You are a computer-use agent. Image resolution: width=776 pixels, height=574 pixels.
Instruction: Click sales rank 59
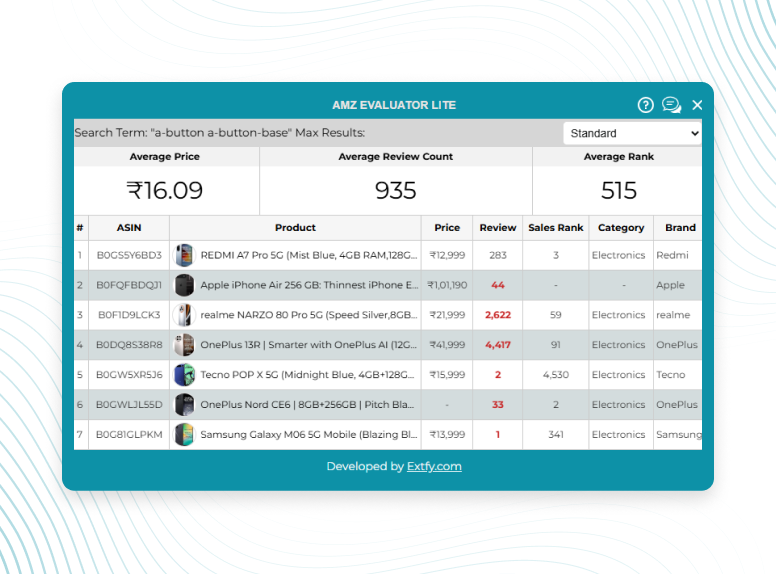point(556,315)
